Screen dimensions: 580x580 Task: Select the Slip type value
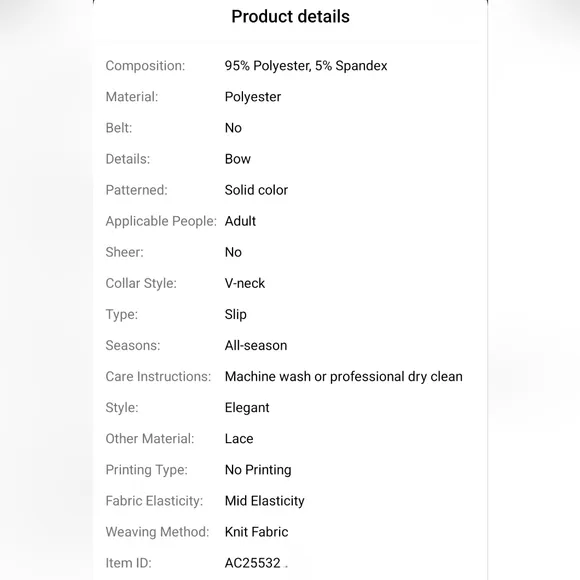236,315
